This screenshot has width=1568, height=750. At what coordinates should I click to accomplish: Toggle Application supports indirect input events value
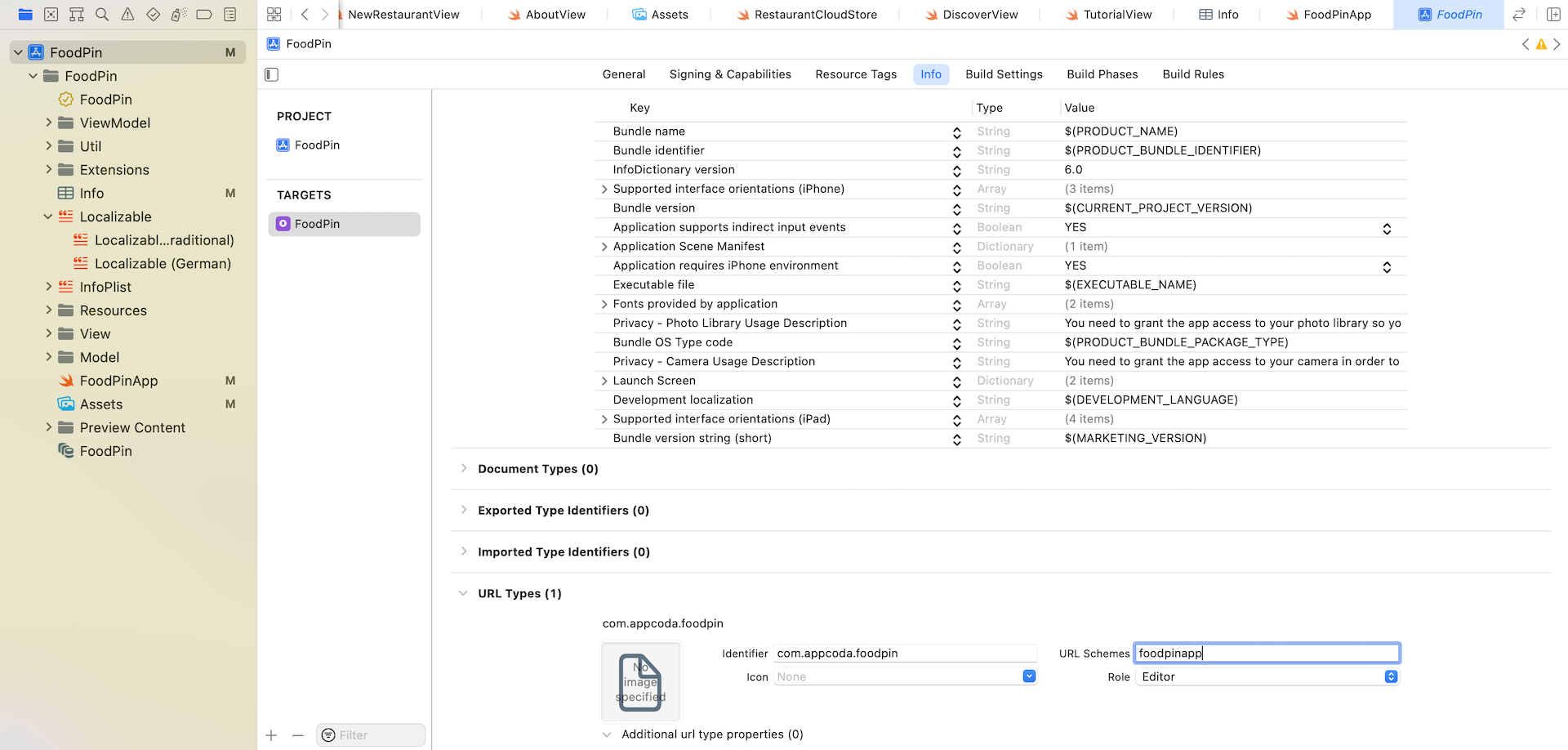tap(1386, 228)
